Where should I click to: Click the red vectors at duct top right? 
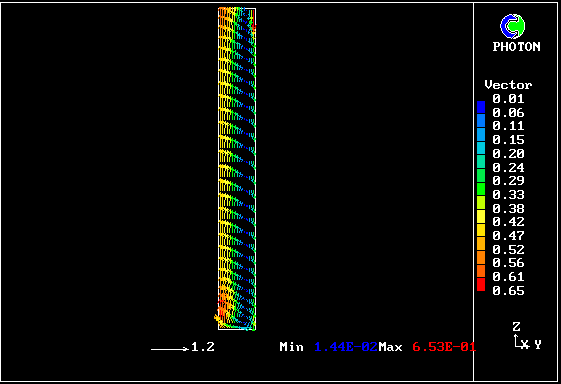tap(253, 21)
